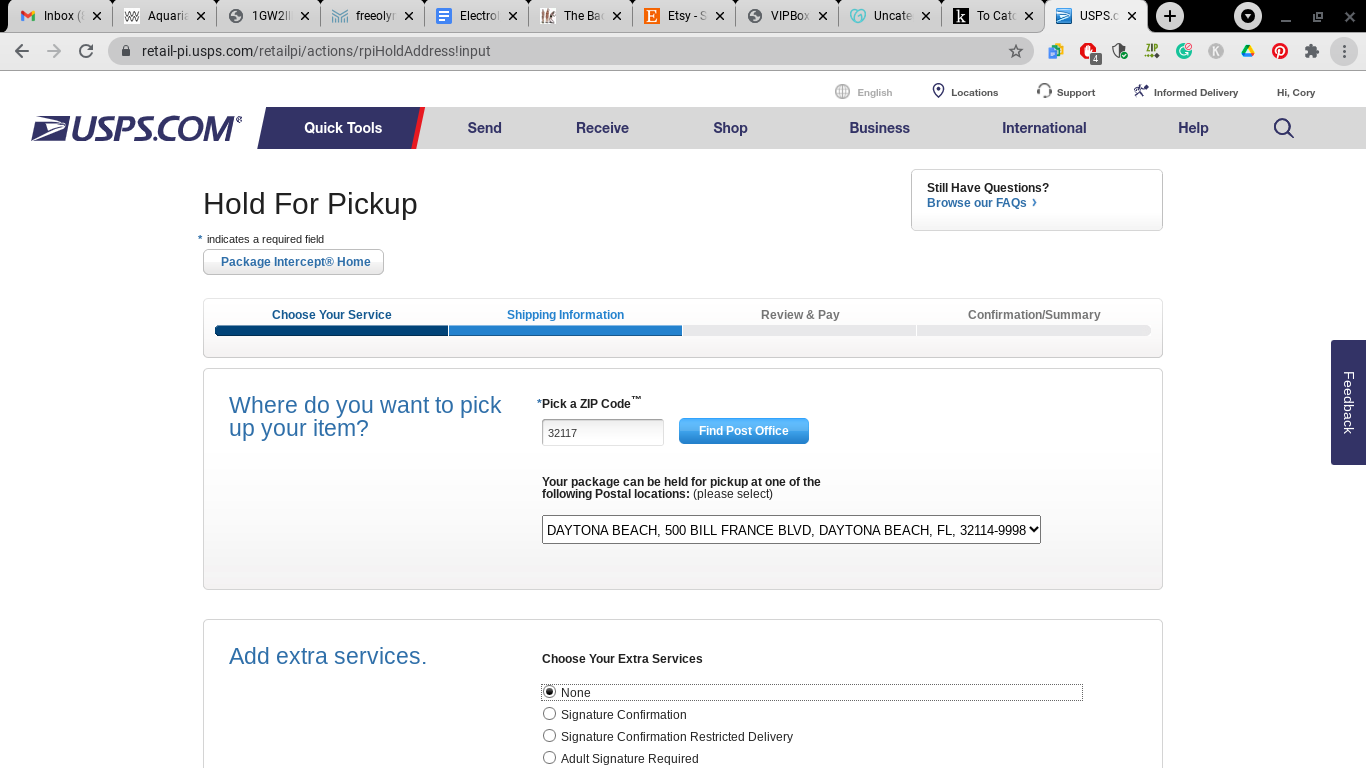Click the Locations pin icon
Viewport: 1366px width, 768px height.
pyautogui.click(x=938, y=91)
